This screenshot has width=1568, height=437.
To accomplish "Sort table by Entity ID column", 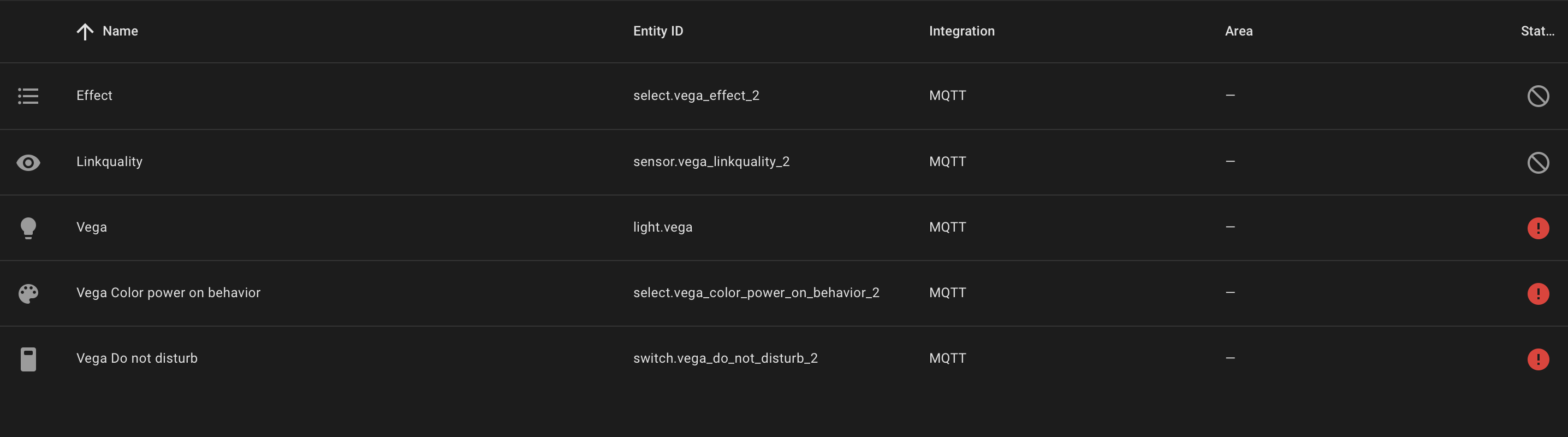I will (657, 31).
